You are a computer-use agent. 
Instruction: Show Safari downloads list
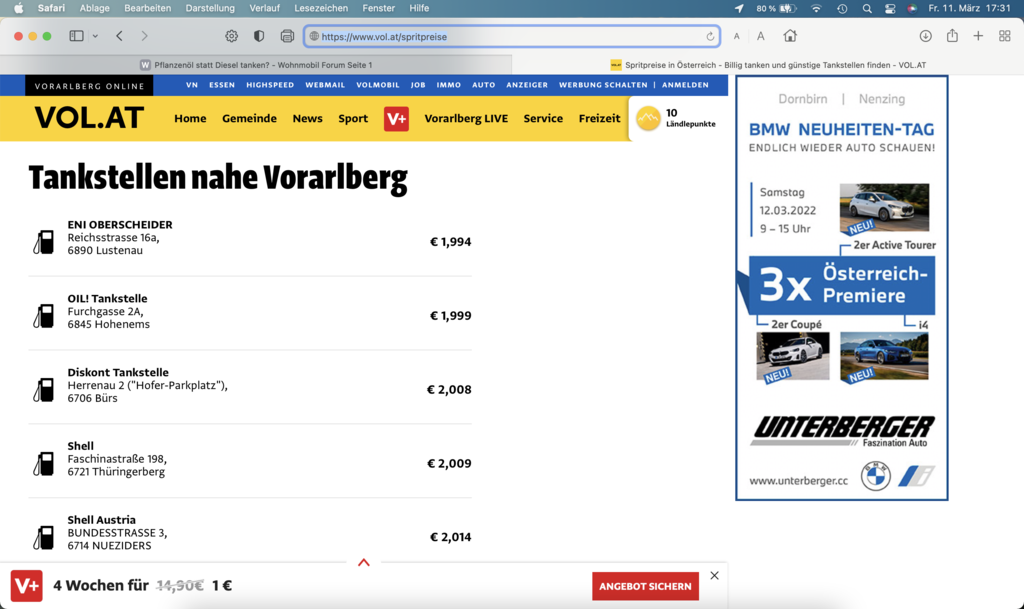pyautogui.click(x=925, y=36)
